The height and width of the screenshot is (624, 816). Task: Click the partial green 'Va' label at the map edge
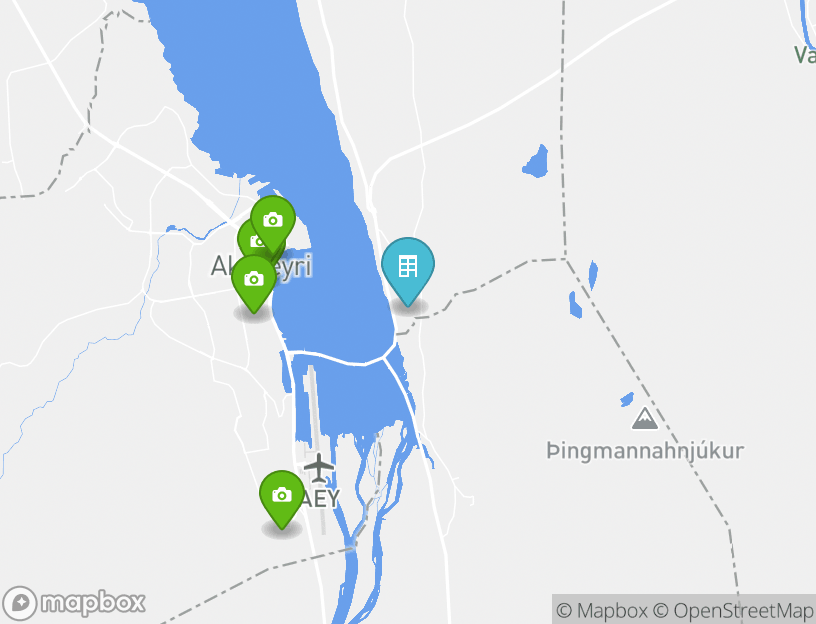click(x=805, y=55)
